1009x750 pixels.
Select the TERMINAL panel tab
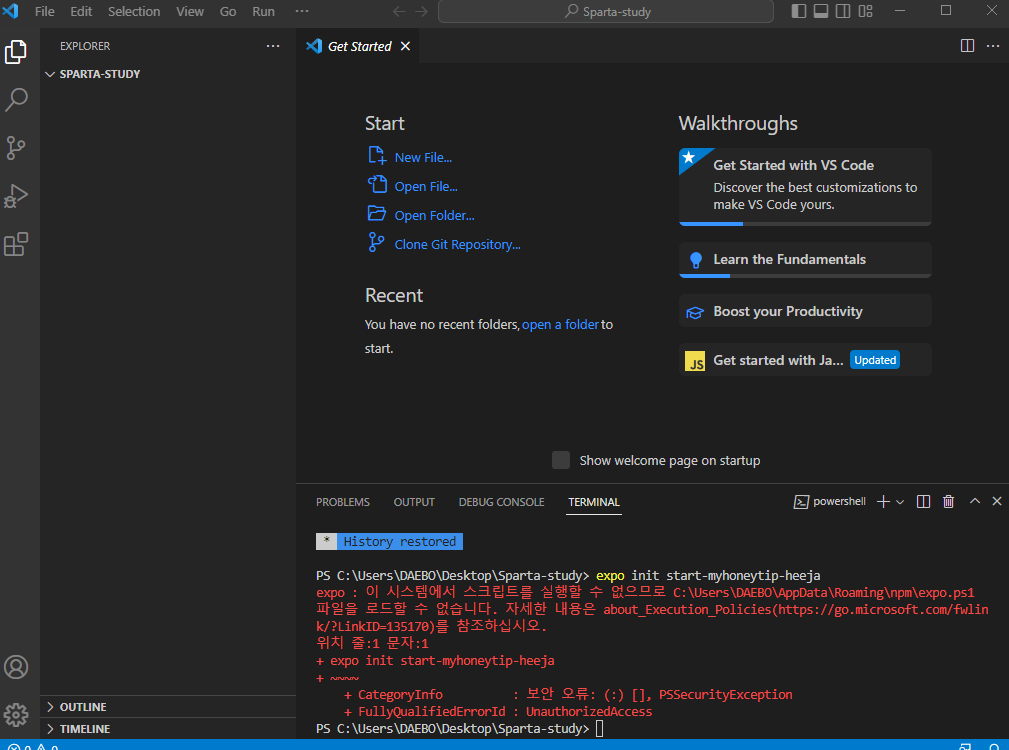(x=594, y=502)
